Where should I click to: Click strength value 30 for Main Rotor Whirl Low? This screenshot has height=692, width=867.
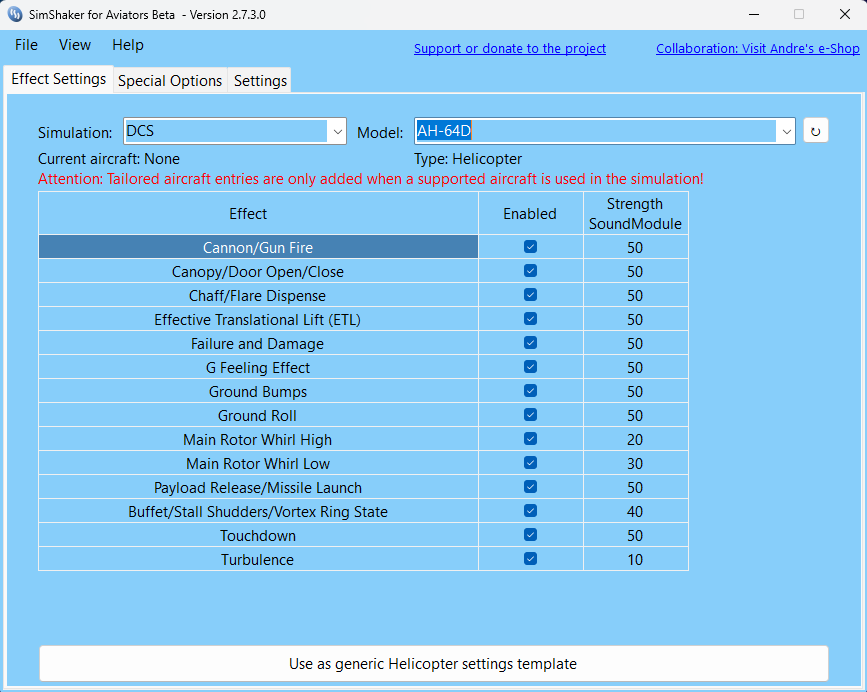click(635, 464)
